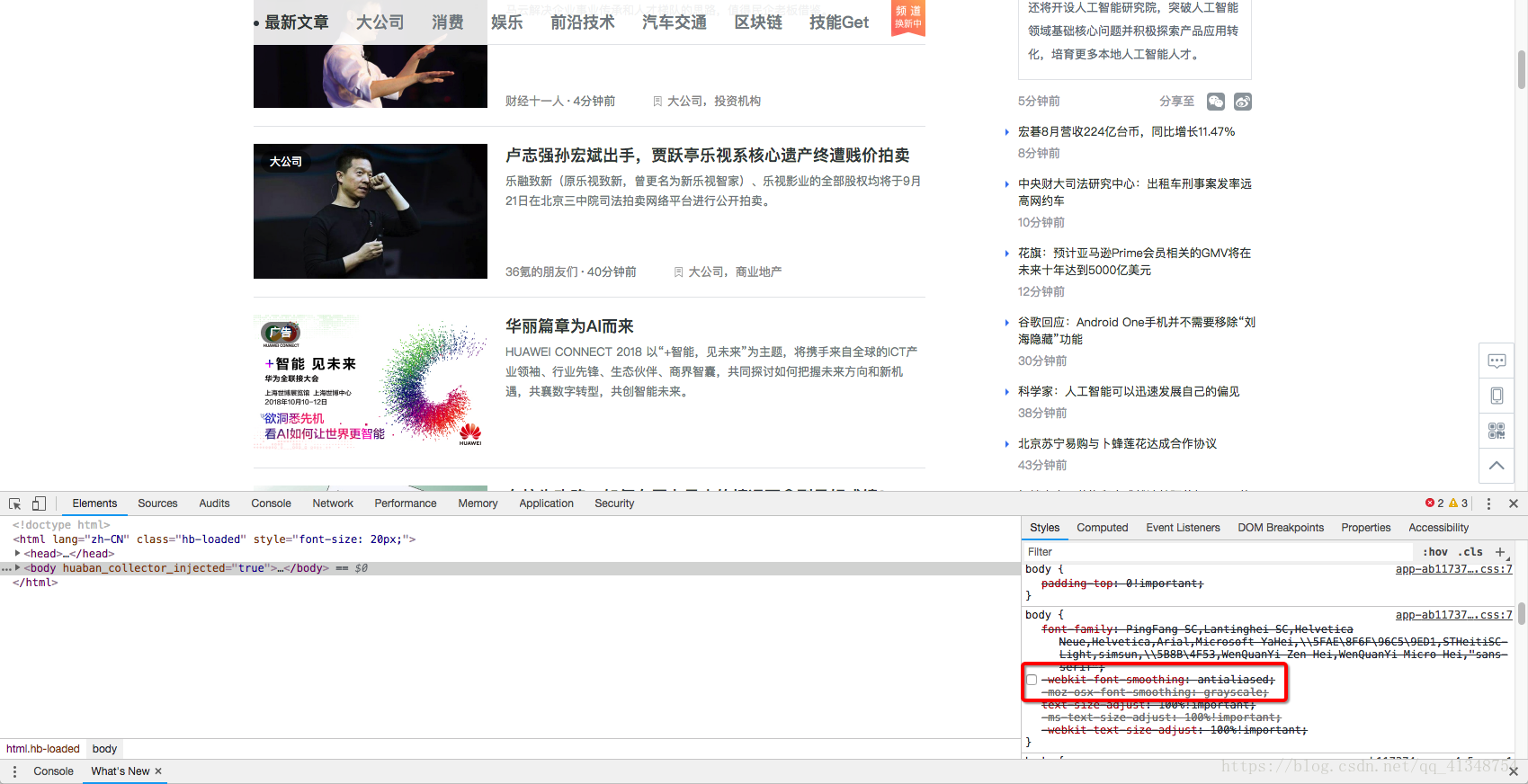Screen dimensions: 1528x784
Task: Close the bottom drawer panel
Action: pyautogui.click(x=1514, y=771)
